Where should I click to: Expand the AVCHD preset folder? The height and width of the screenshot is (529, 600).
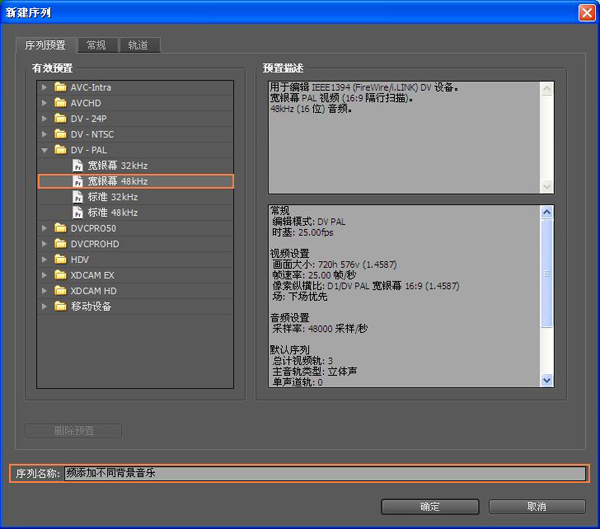pos(44,103)
